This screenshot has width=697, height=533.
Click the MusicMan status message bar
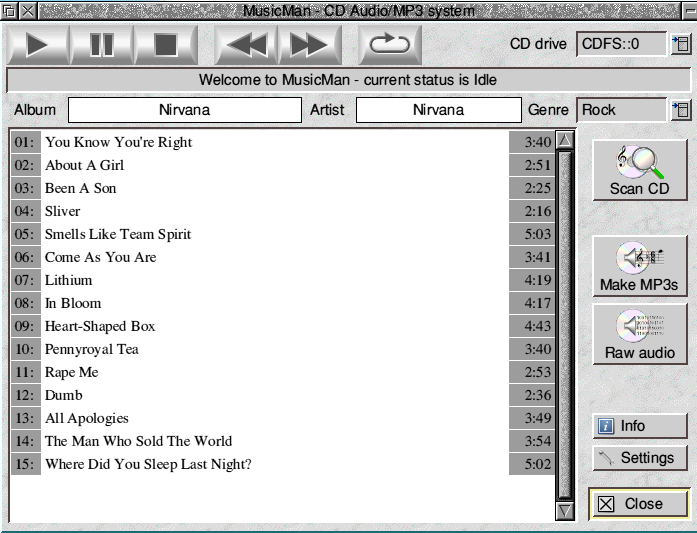pyautogui.click(x=348, y=80)
